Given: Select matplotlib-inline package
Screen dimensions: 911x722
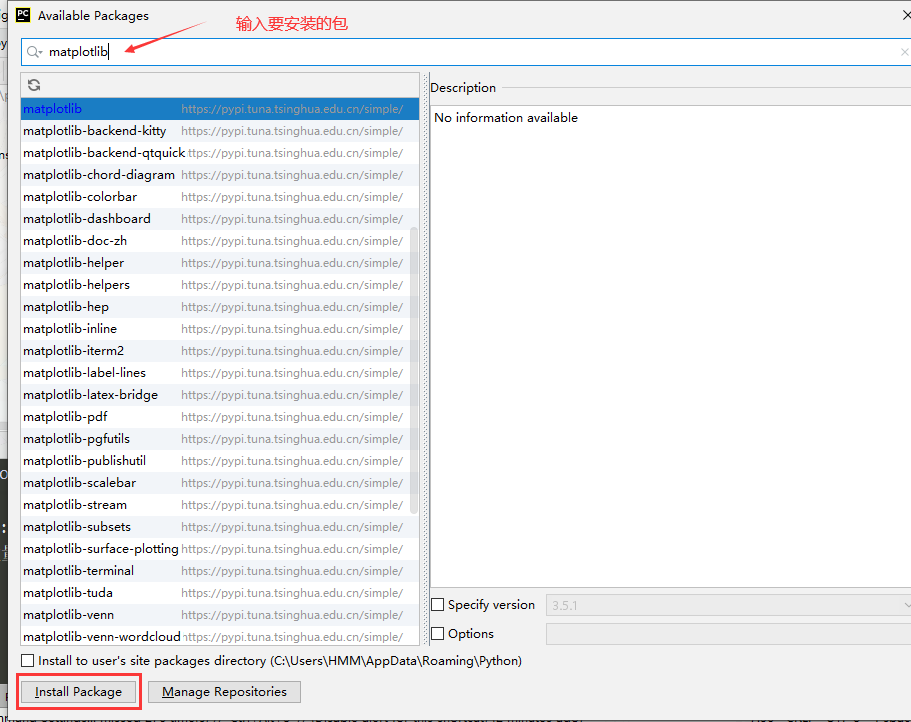Looking at the screenshot, I should pyautogui.click(x=220, y=329).
